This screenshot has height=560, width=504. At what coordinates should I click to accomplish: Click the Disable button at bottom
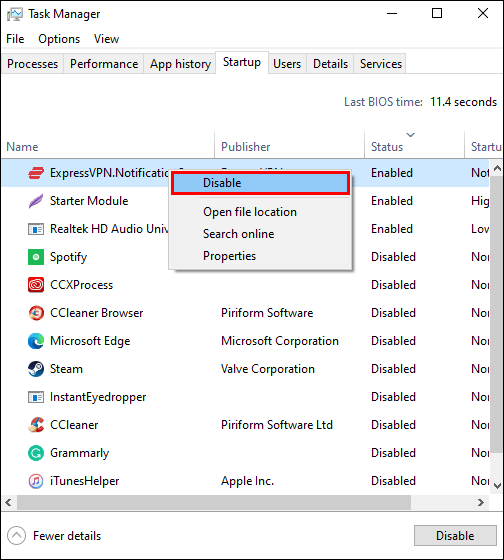(455, 535)
